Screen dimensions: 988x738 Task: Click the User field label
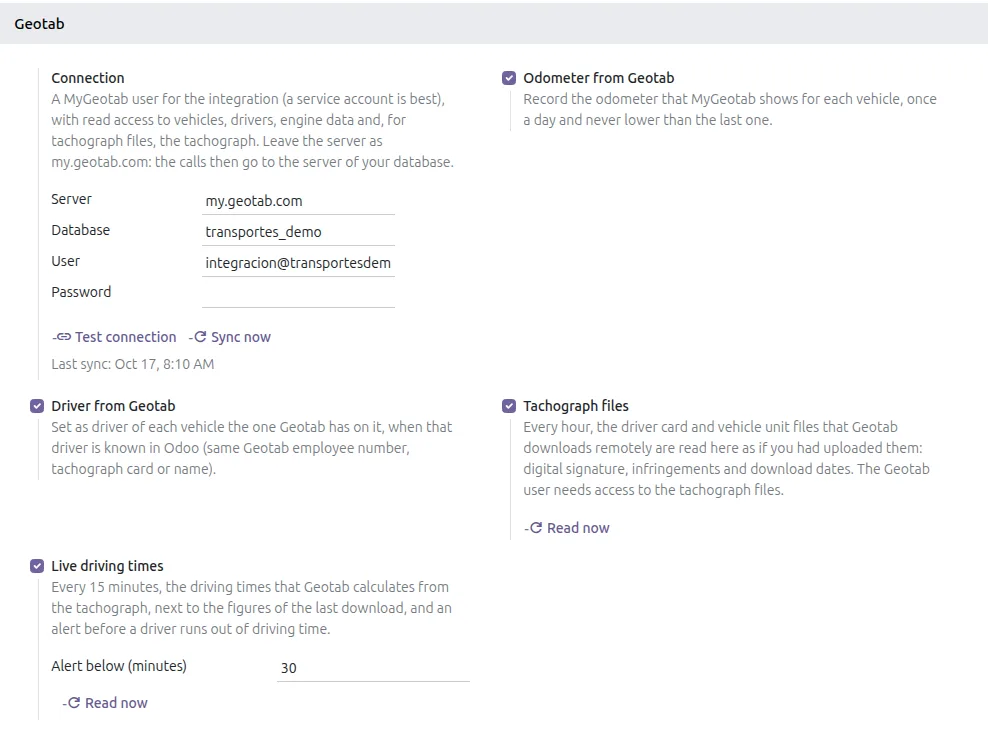coord(66,261)
